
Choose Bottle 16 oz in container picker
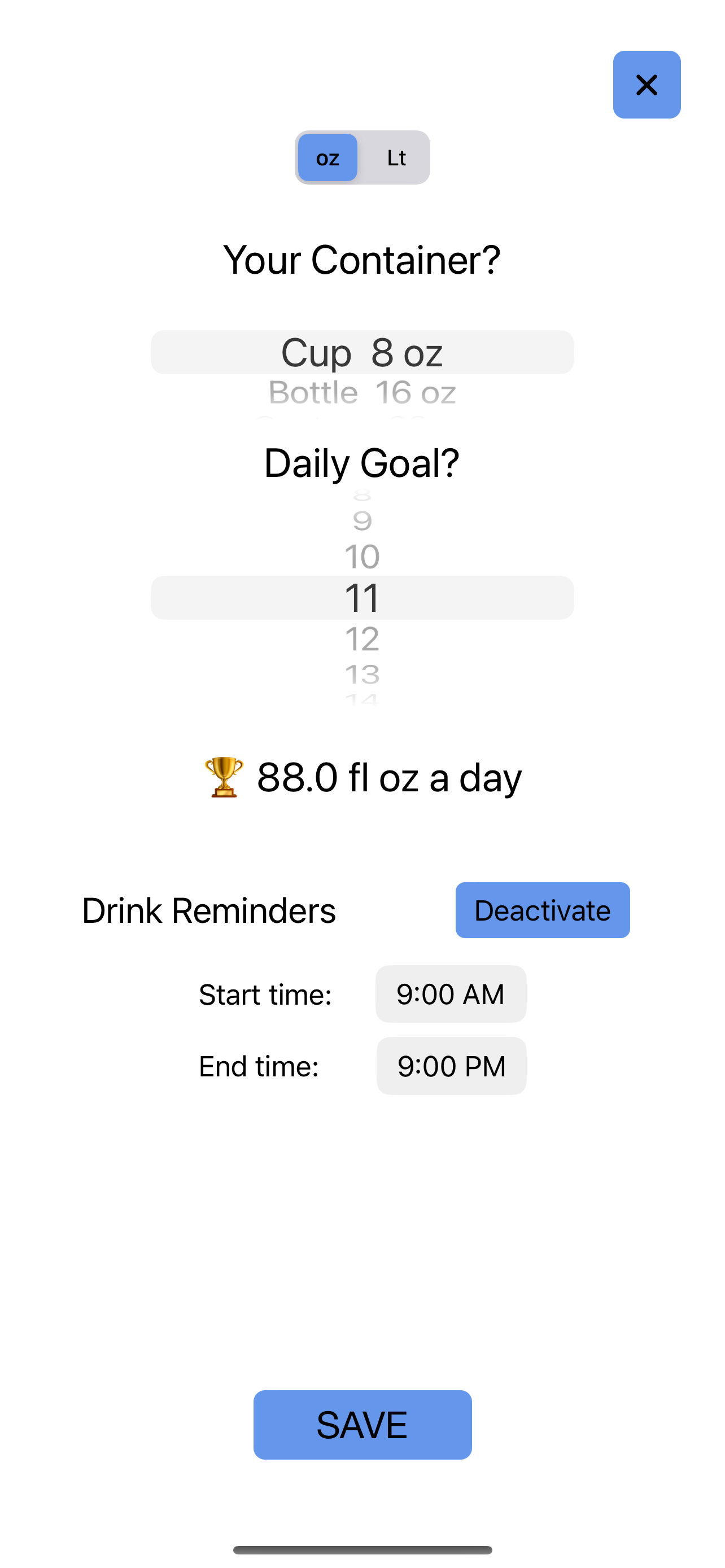[x=362, y=393]
